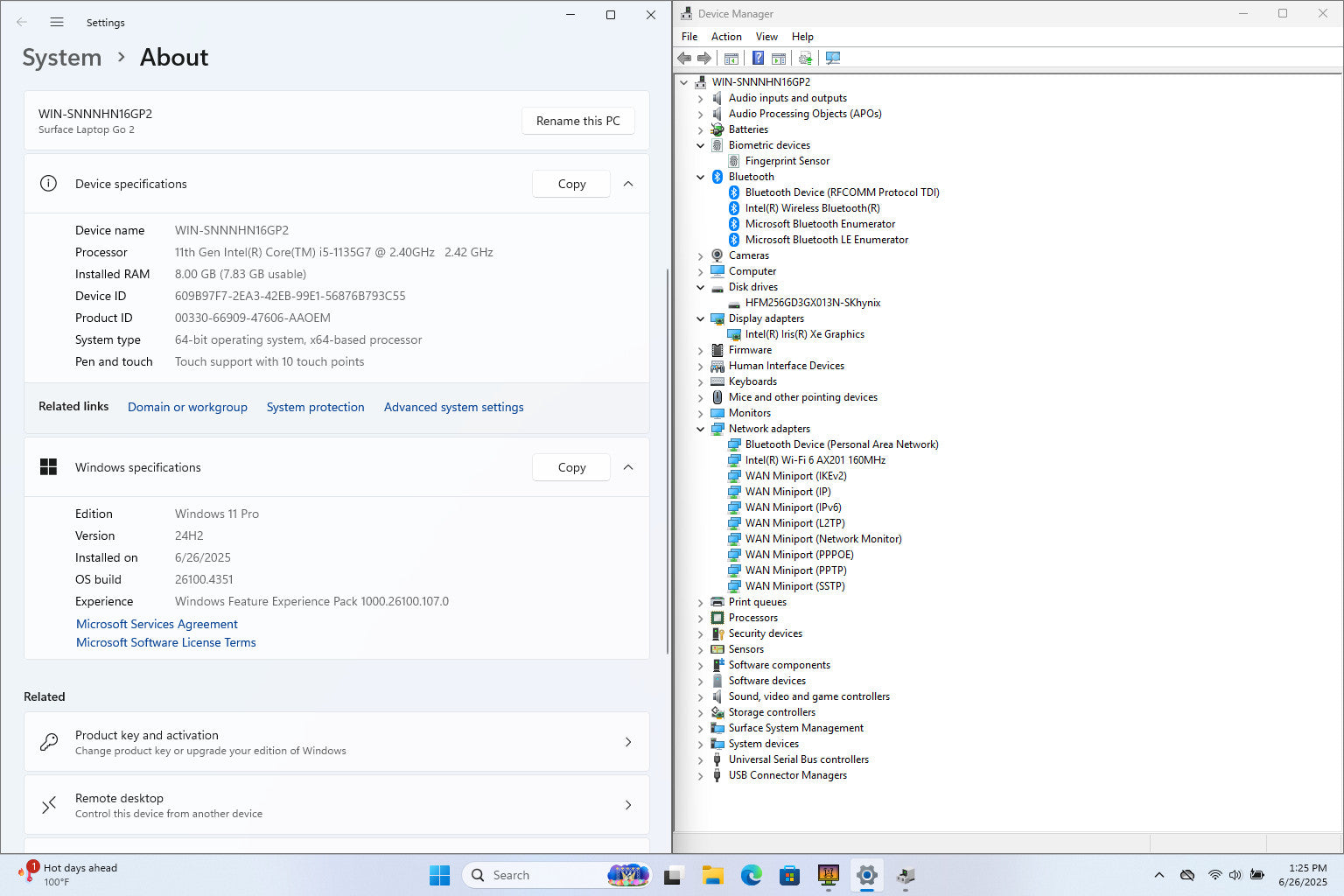Click Show/Hide Console Tree toolbar icon
This screenshot has height=896, width=1344.
pos(731,58)
